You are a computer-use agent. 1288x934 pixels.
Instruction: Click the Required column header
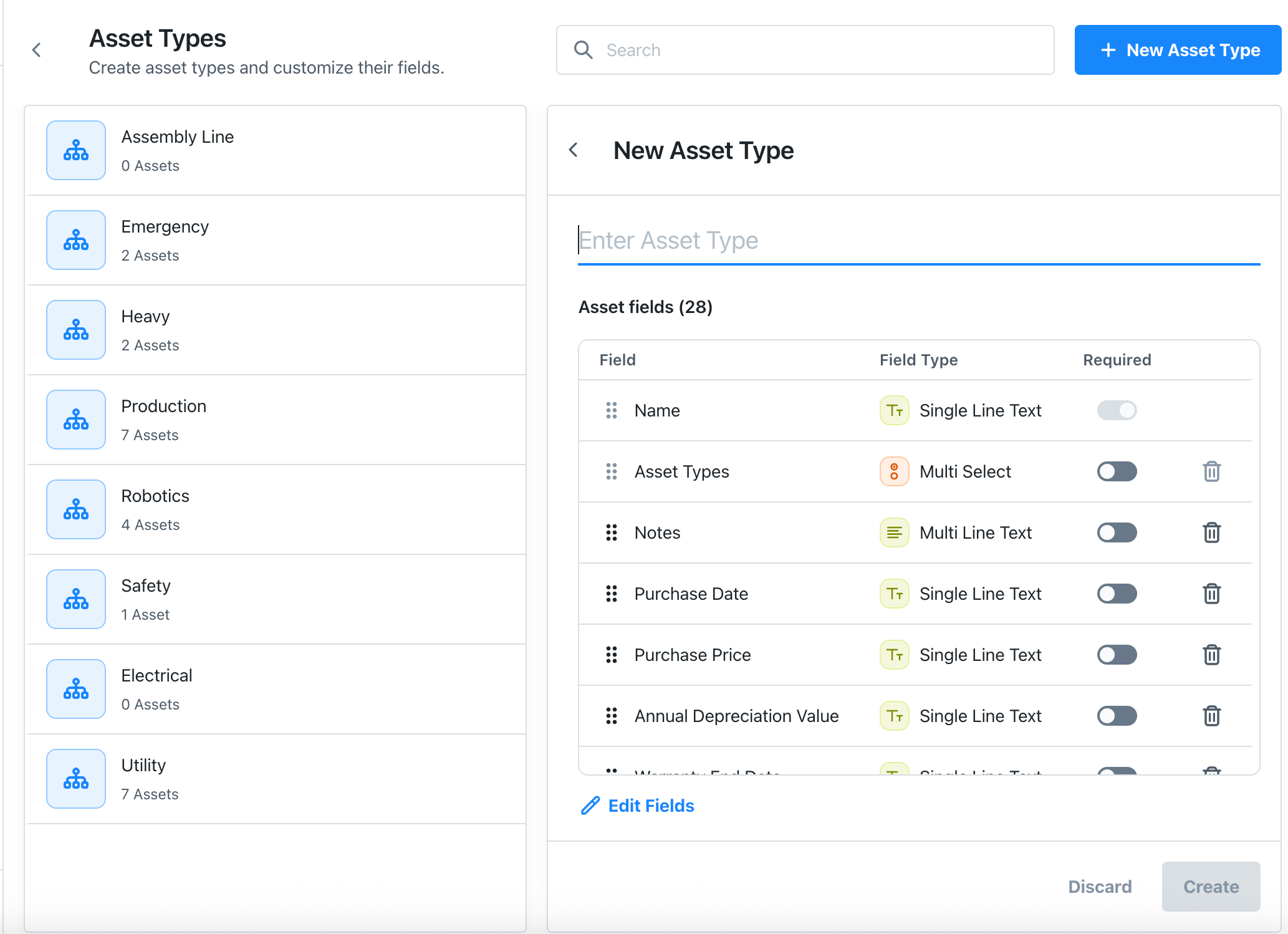pos(1117,360)
